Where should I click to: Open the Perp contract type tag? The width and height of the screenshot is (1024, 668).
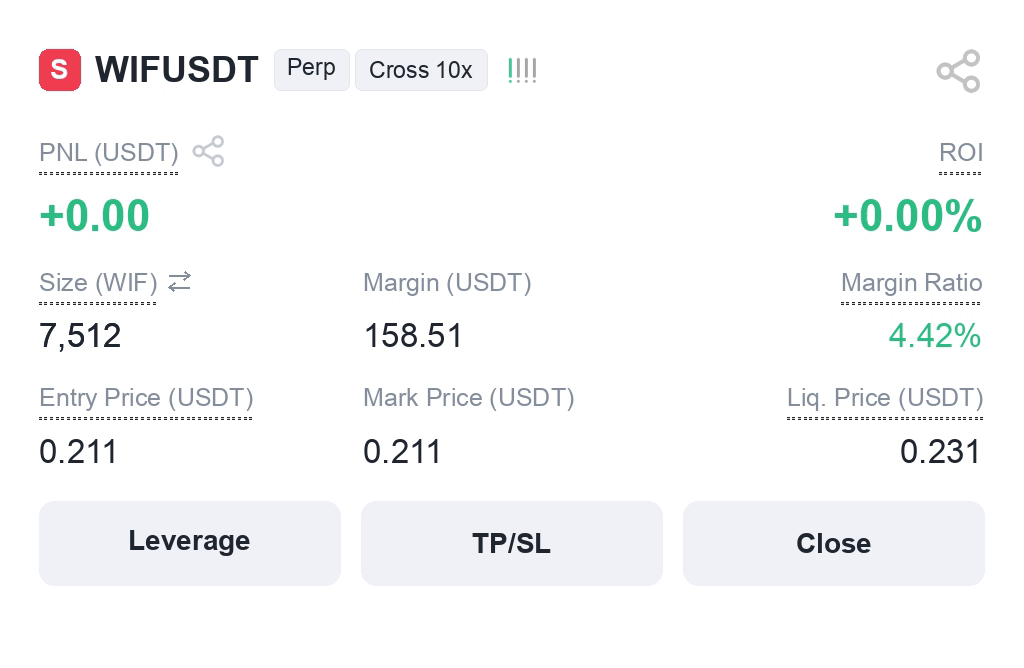click(312, 69)
